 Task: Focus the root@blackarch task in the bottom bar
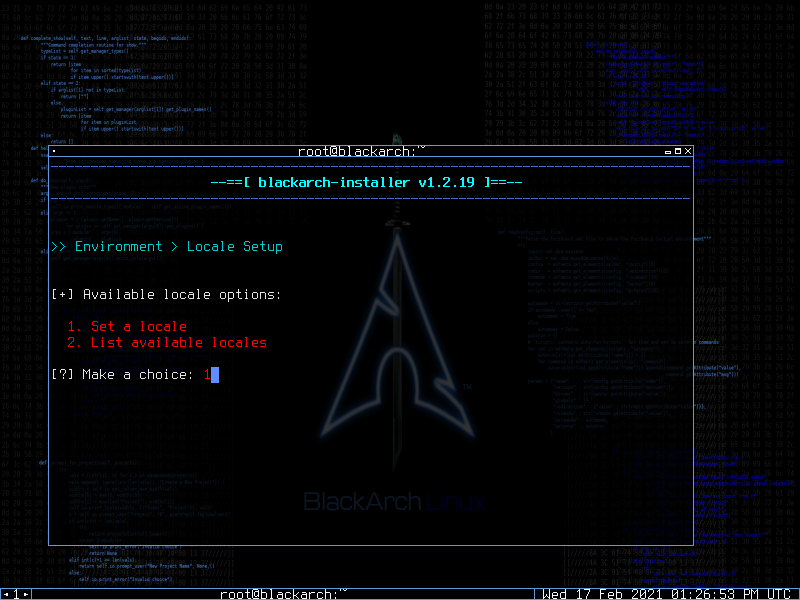283,594
